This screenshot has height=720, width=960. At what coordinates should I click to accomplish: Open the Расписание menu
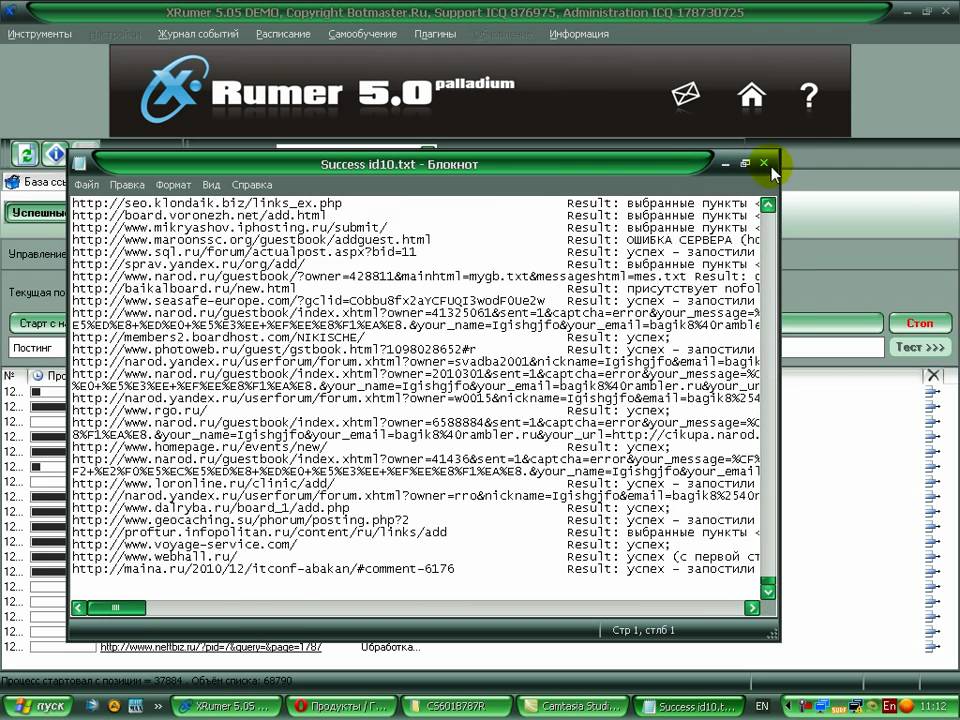[283, 34]
